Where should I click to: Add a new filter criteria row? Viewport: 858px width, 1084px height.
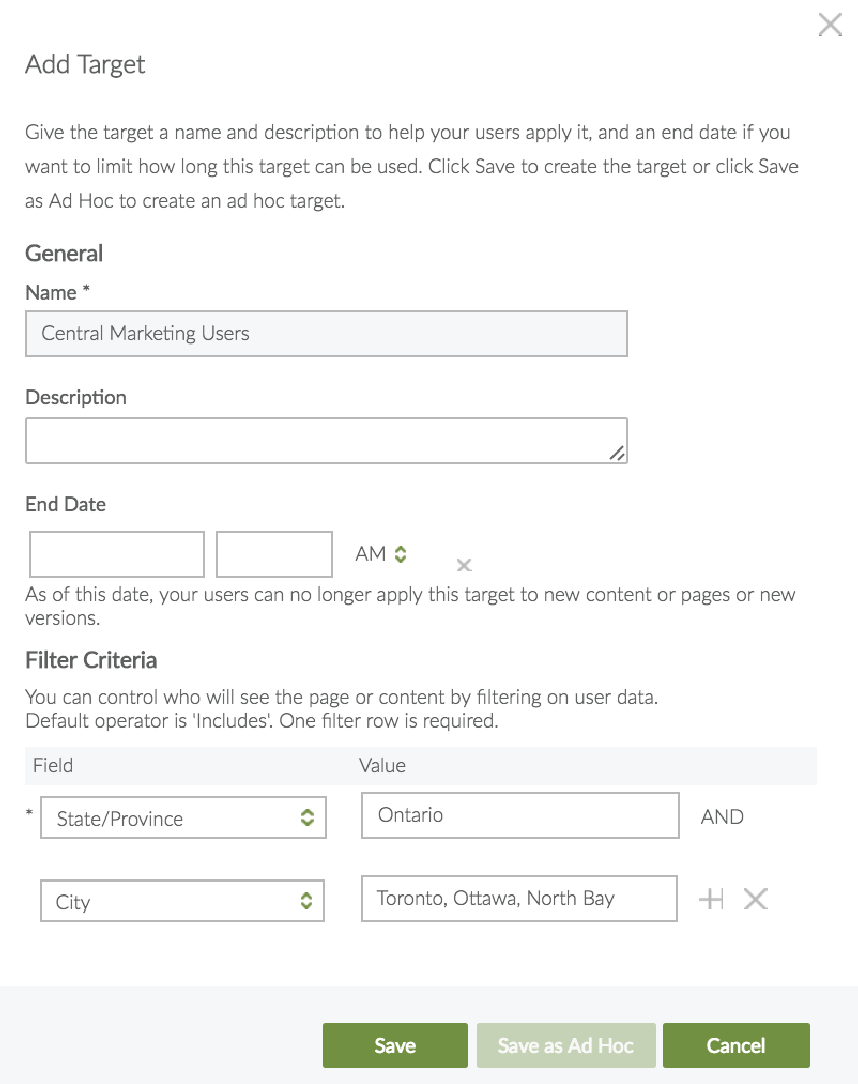pyautogui.click(x=711, y=899)
